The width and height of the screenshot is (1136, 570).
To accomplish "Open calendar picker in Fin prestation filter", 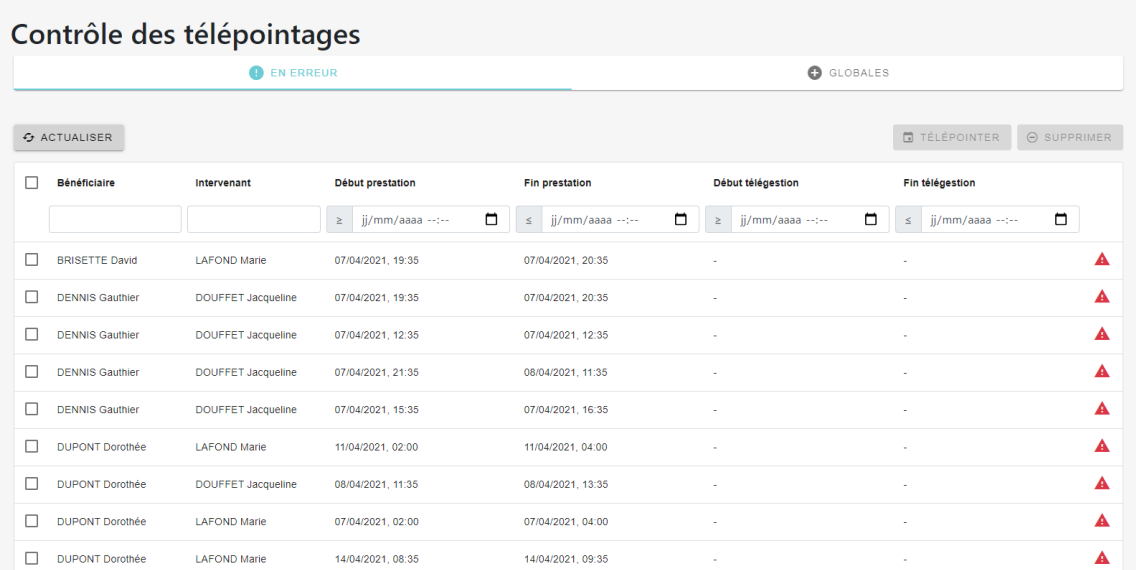I will (x=680, y=219).
